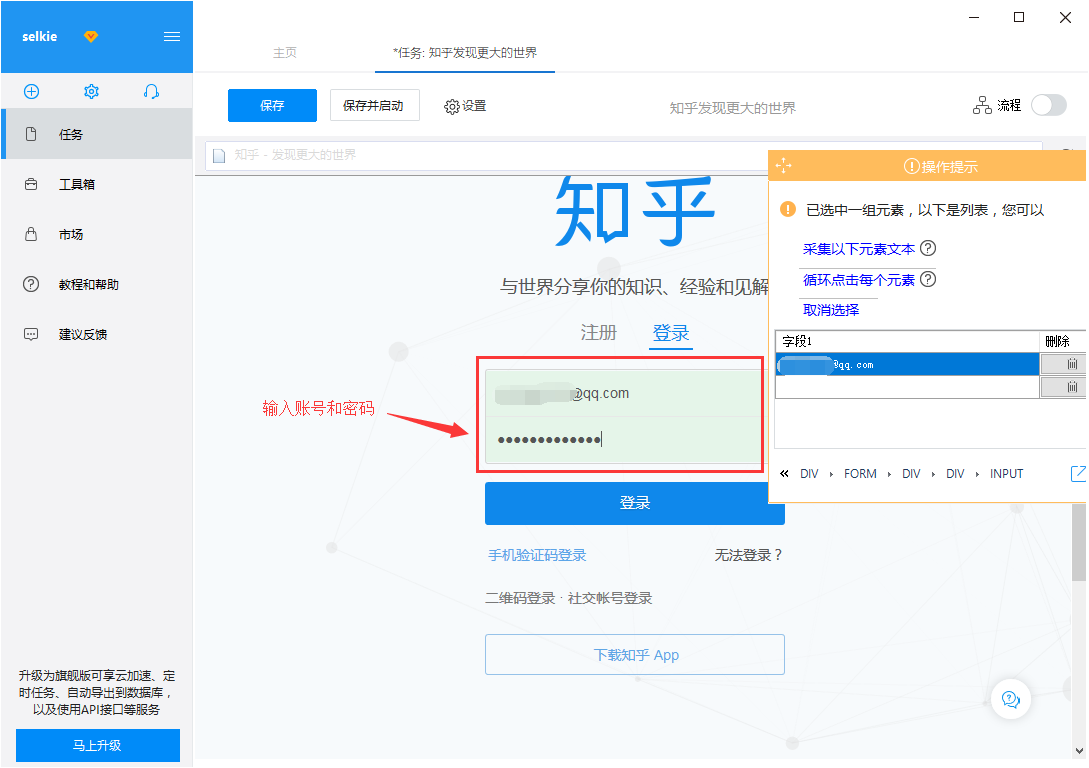Viewport: 1089px width, 768px height.
Task: Click the 马上升级 upgrade button
Action: coord(98,745)
